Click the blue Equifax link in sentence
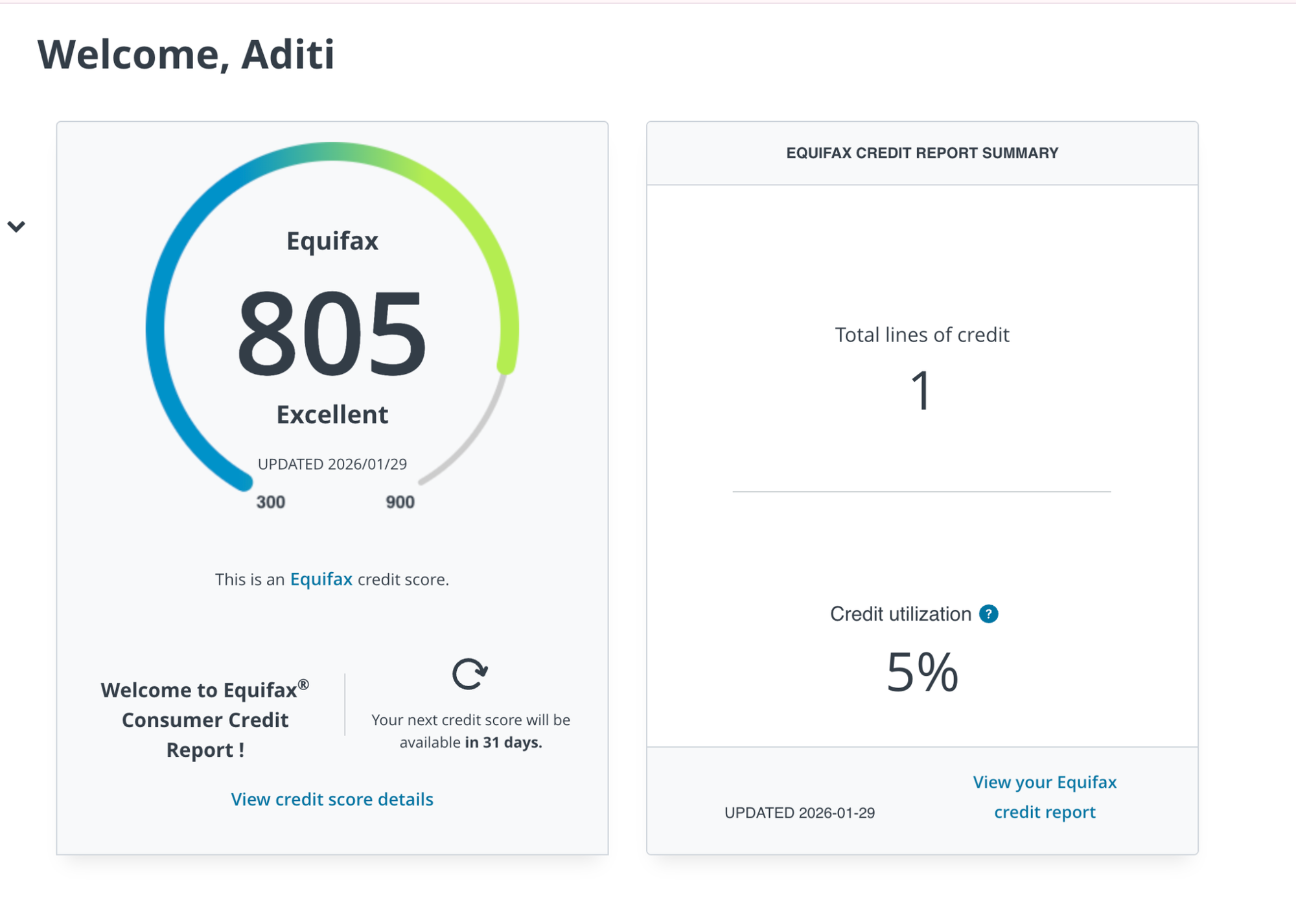Screen dimensions: 1296x924 click(x=321, y=579)
